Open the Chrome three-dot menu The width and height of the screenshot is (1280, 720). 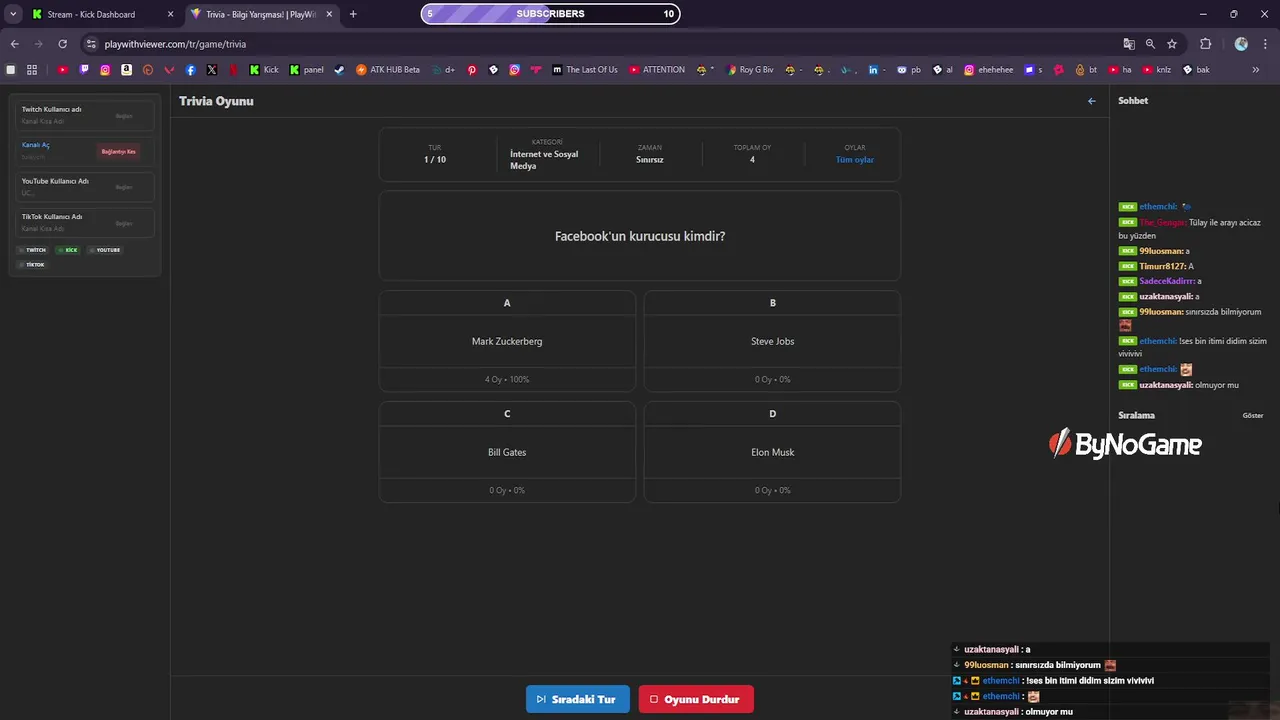click(x=1265, y=44)
